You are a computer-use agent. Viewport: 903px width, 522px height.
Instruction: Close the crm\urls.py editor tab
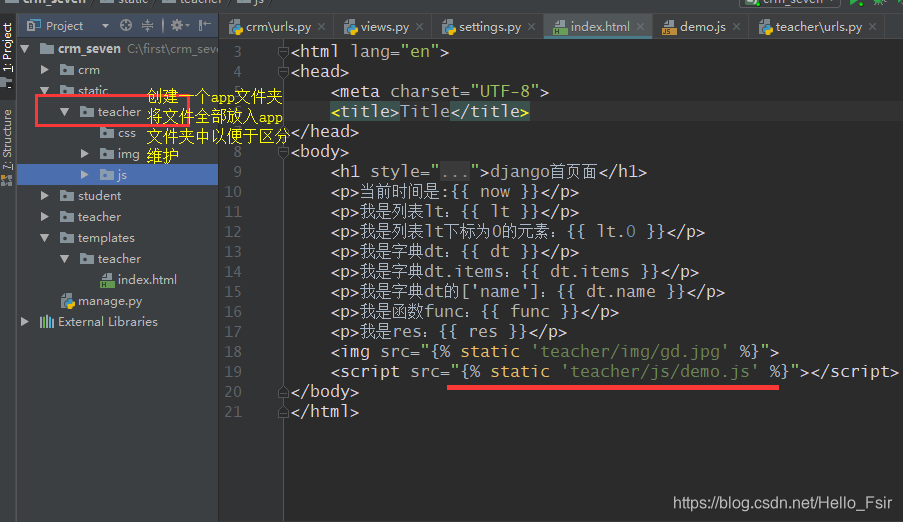pyautogui.click(x=321, y=27)
